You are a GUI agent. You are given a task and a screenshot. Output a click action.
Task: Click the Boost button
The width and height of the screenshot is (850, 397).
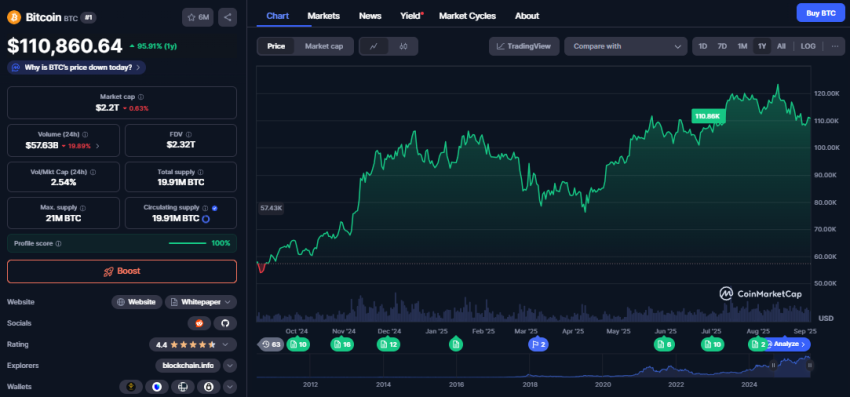click(x=122, y=271)
